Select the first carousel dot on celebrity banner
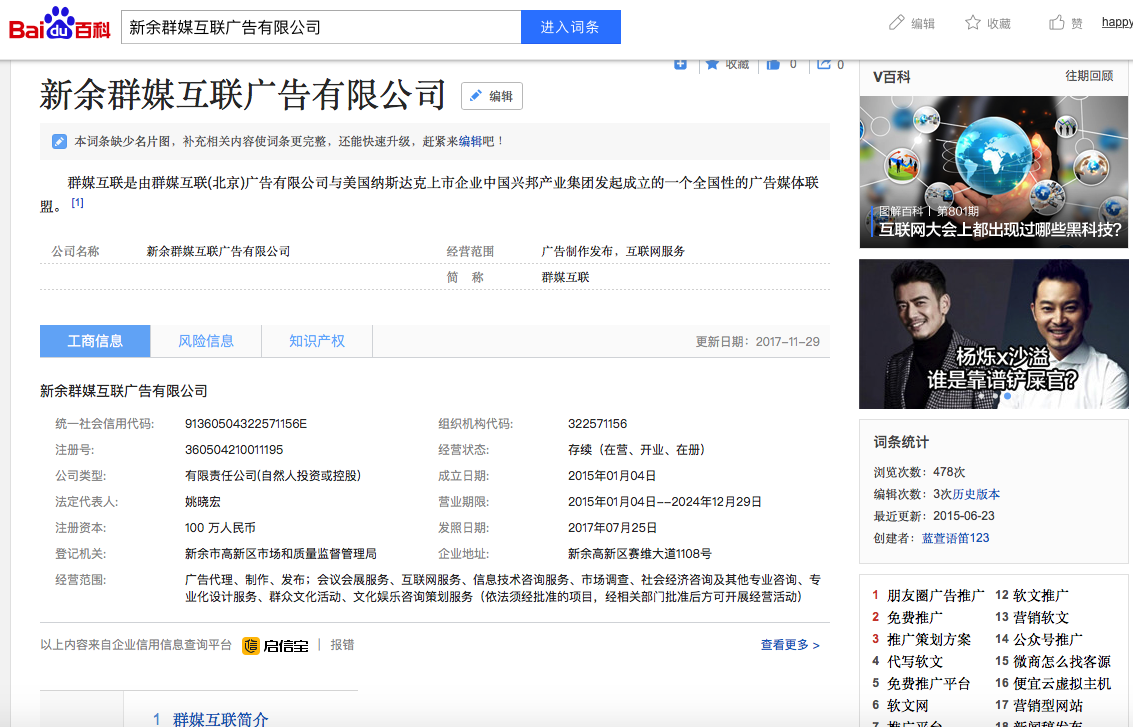 tap(979, 396)
